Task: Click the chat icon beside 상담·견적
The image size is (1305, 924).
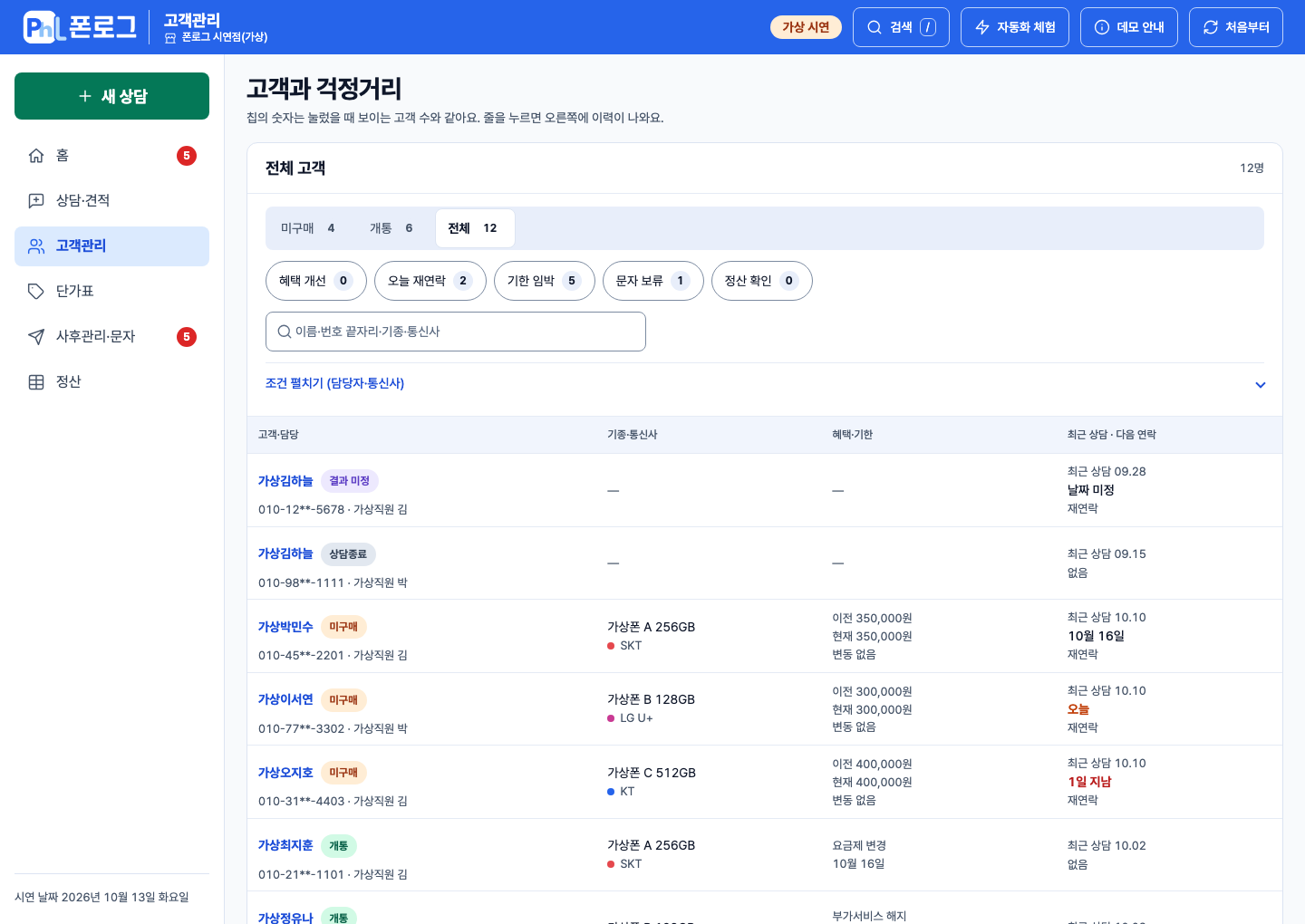Action: (36, 201)
